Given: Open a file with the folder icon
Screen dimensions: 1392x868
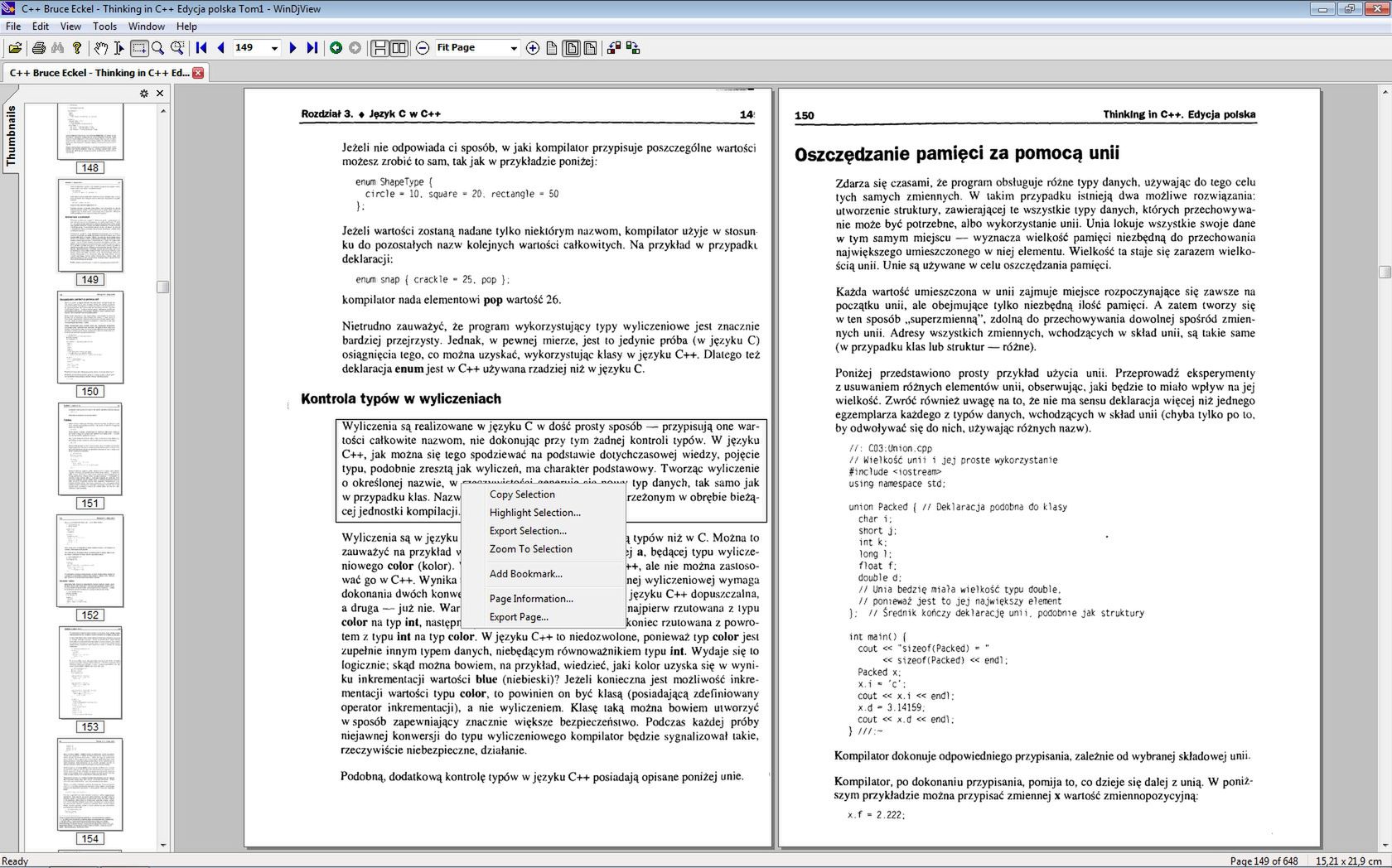Looking at the screenshot, I should tap(15, 48).
